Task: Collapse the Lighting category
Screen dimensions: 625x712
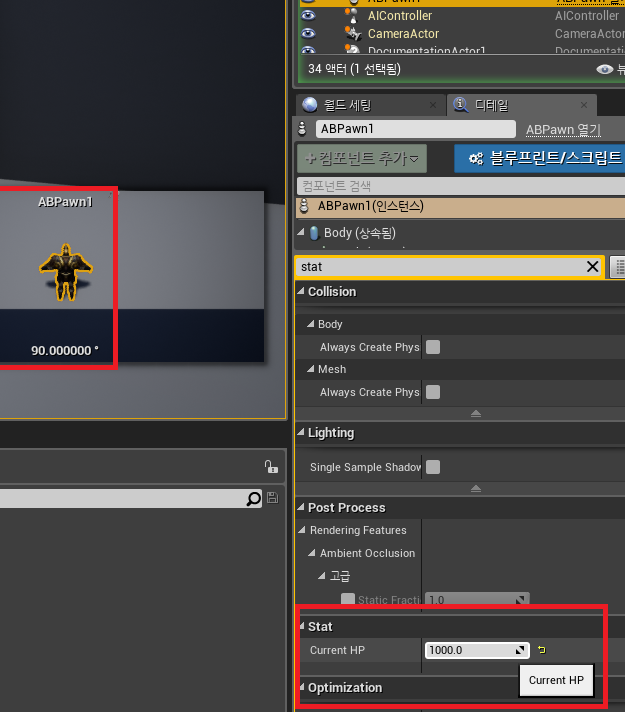Action: 301,432
